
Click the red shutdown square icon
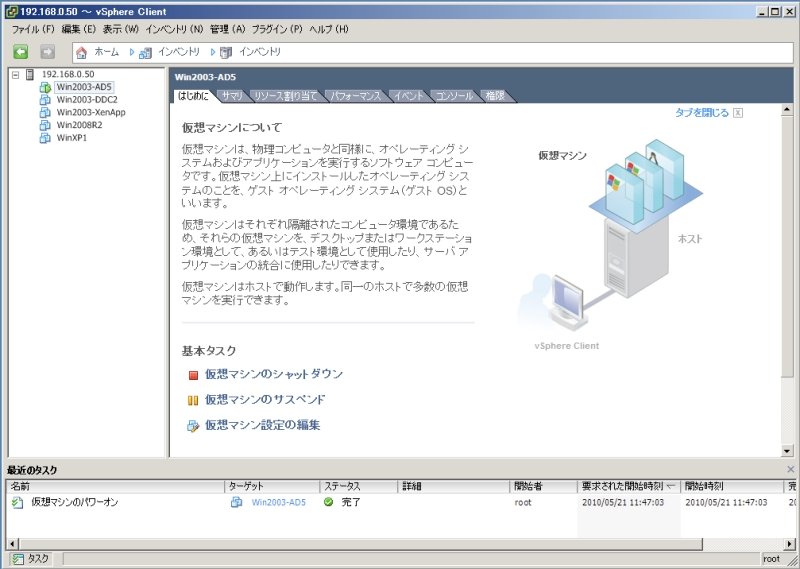point(193,375)
